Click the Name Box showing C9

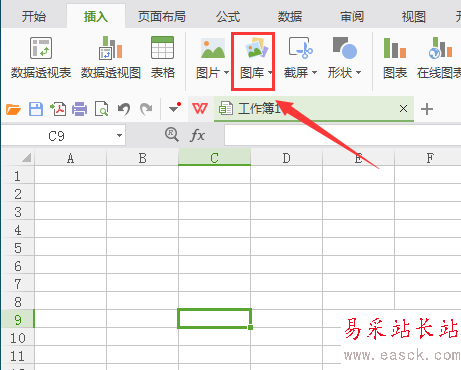click(x=56, y=136)
